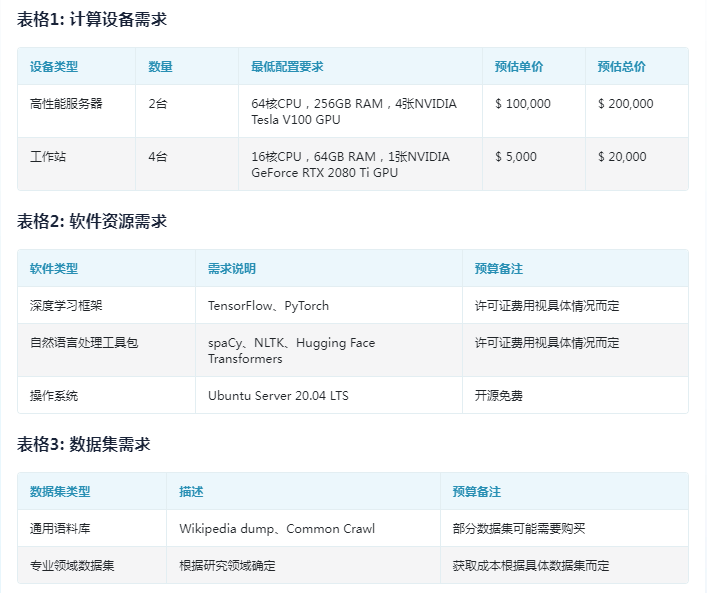The image size is (707, 593).
Task: Select the 专业领域数据集 cell
Action: pyautogui.click(x=92, y=565)
